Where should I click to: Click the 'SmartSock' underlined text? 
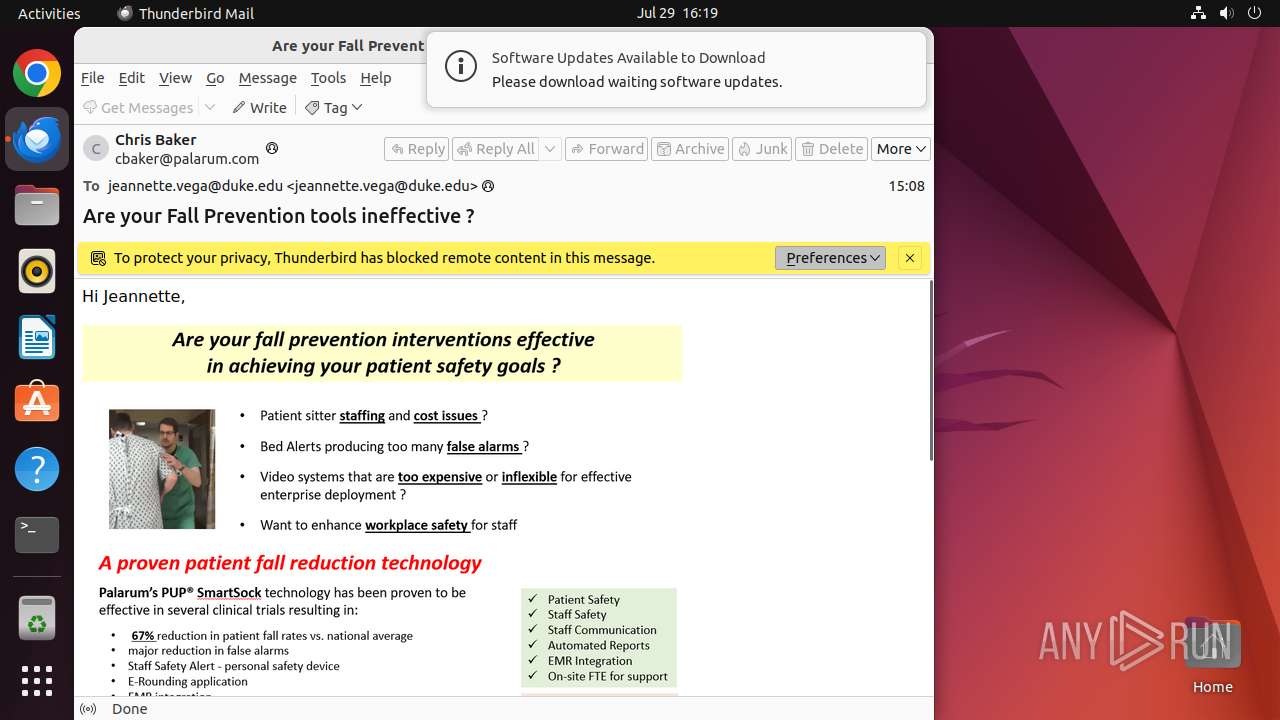(229, 593)
